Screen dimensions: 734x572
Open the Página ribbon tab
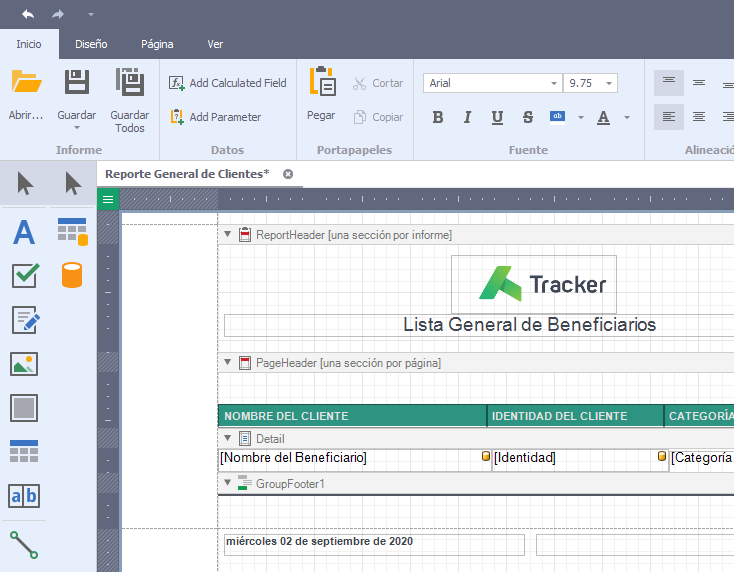point(157,44)
